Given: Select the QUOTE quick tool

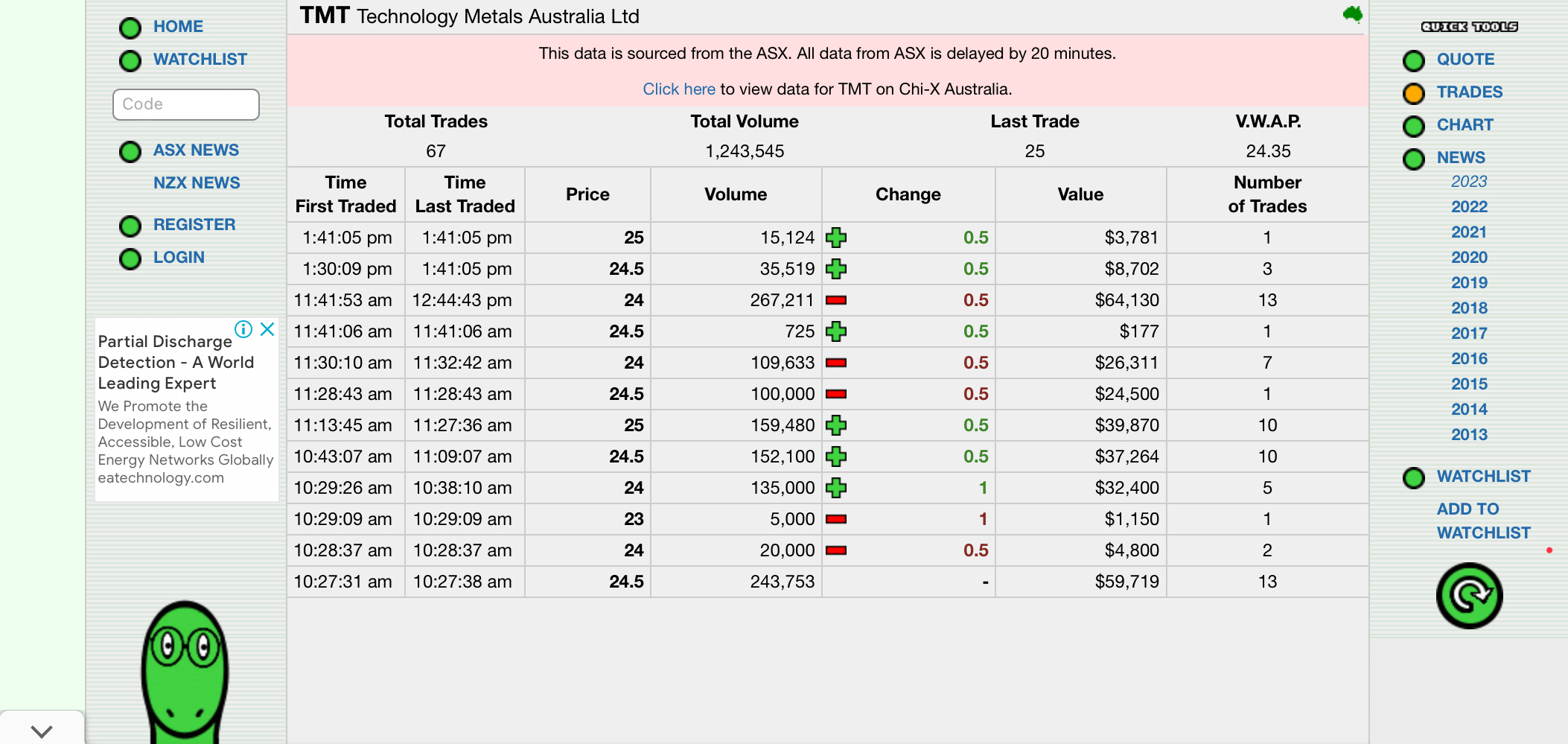Looking at the screenshot, I should [x=1465, y=60].
